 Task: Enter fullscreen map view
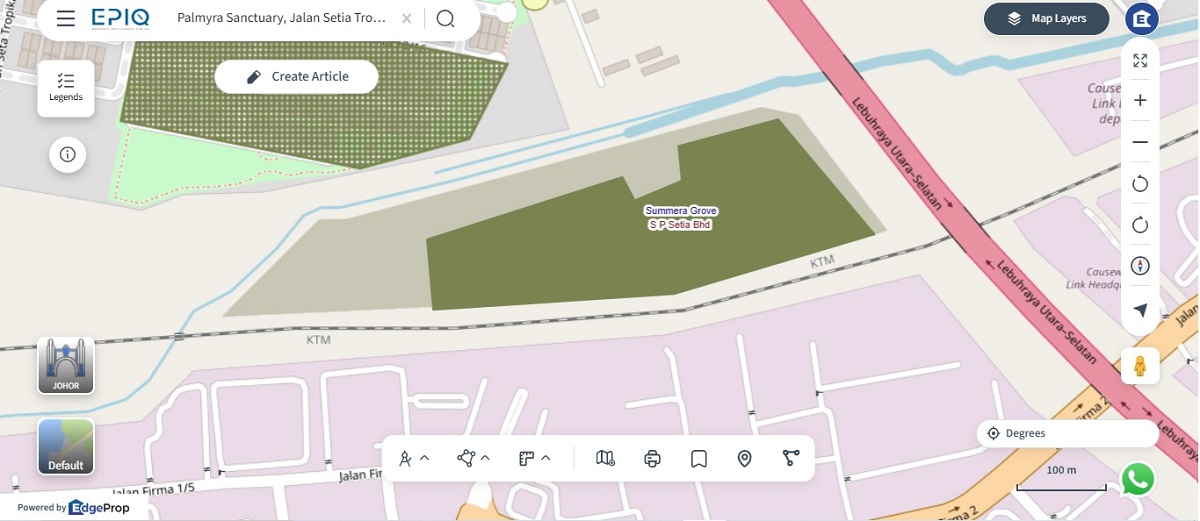(1140, 60)
